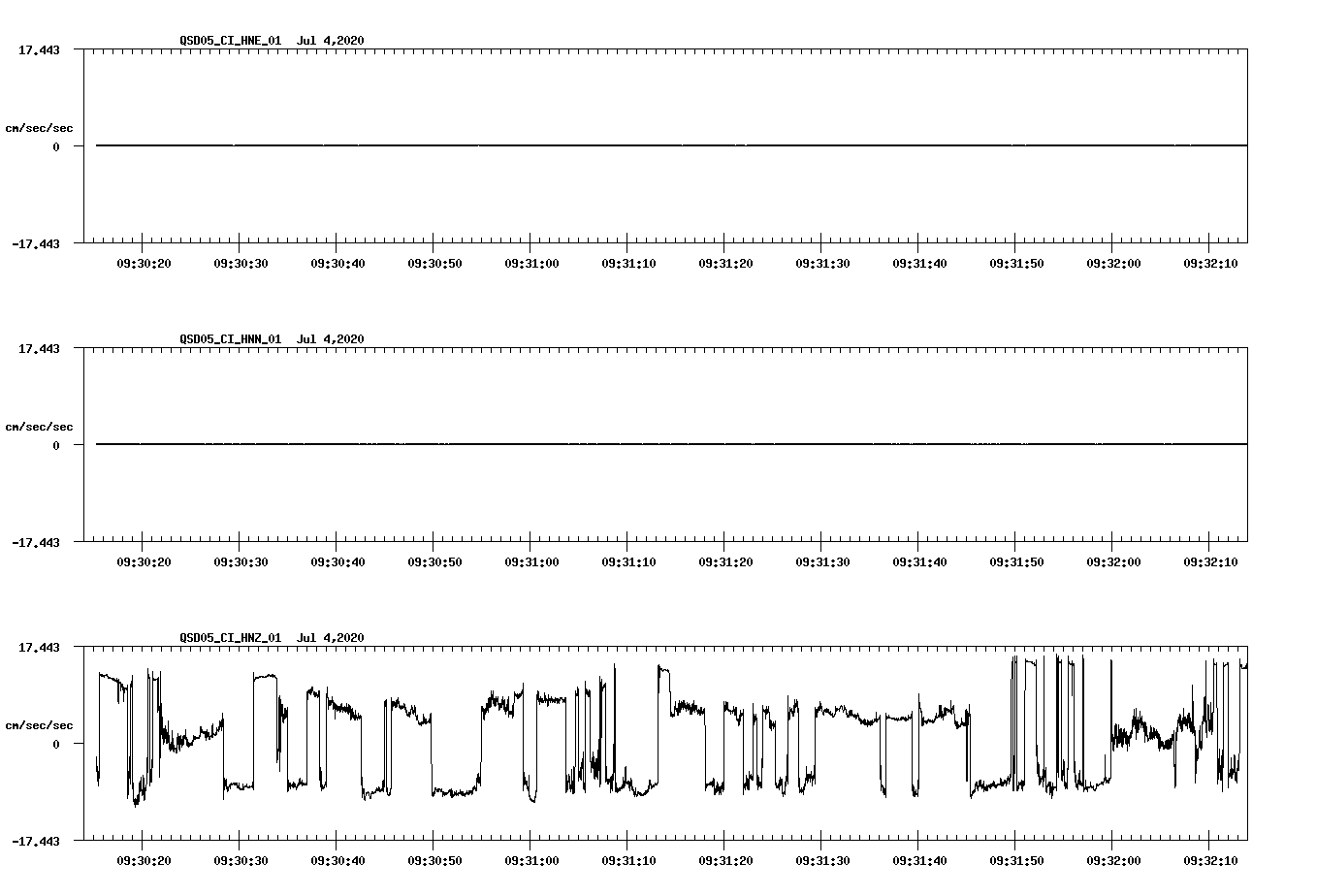The width and height of the screenshot is (1317, 896).
Task: Click the cm/sec/sec unit label of HNN plot
Action: tap(39, 427)
